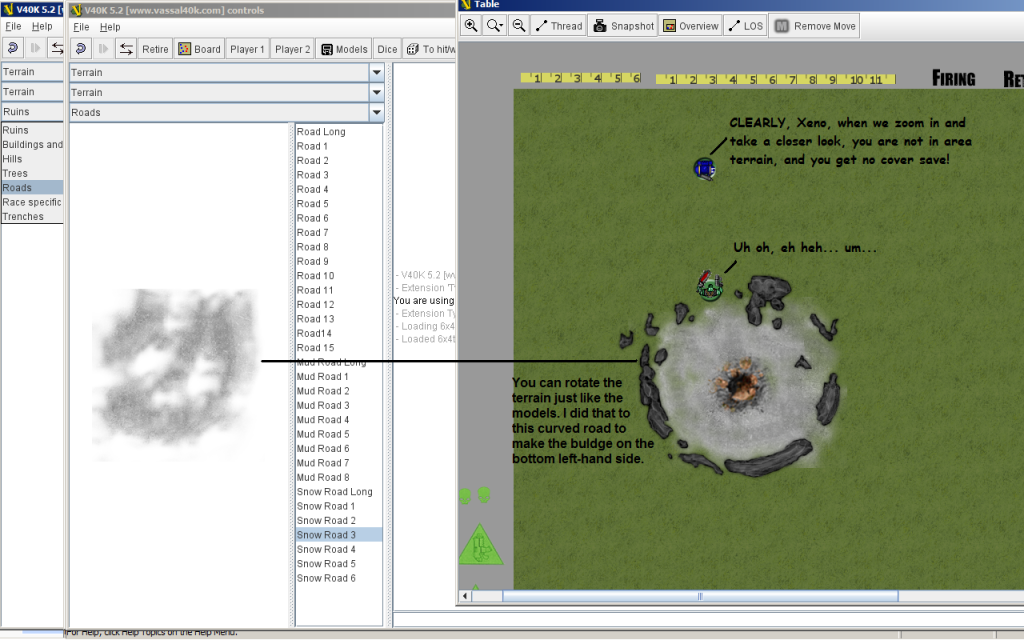Click the undo arrow icon in controls window
Image resolution: width=1024 pixels, height=640 pixels.
[x=81, y=49]
